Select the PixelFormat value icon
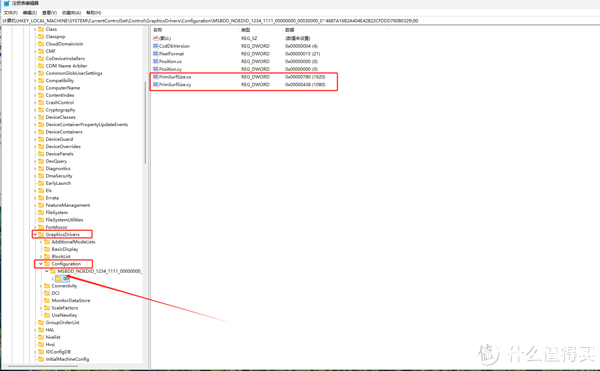 click(x=155, y=54)
